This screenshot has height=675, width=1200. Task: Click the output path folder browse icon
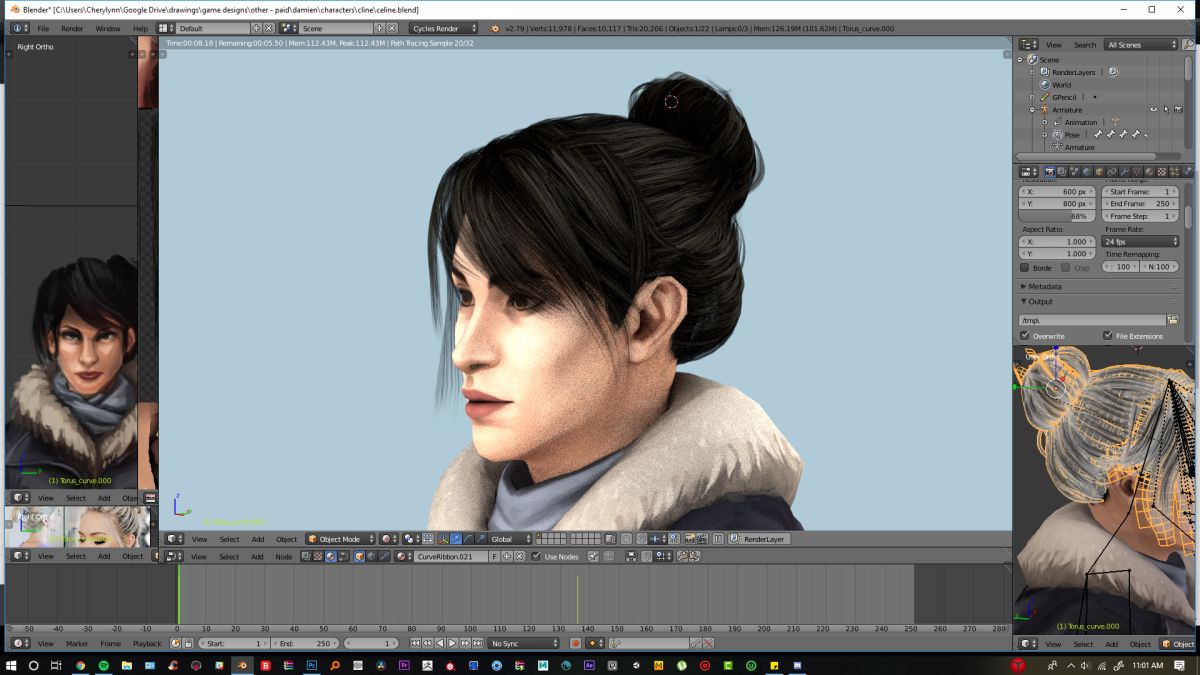[1172, 319]
